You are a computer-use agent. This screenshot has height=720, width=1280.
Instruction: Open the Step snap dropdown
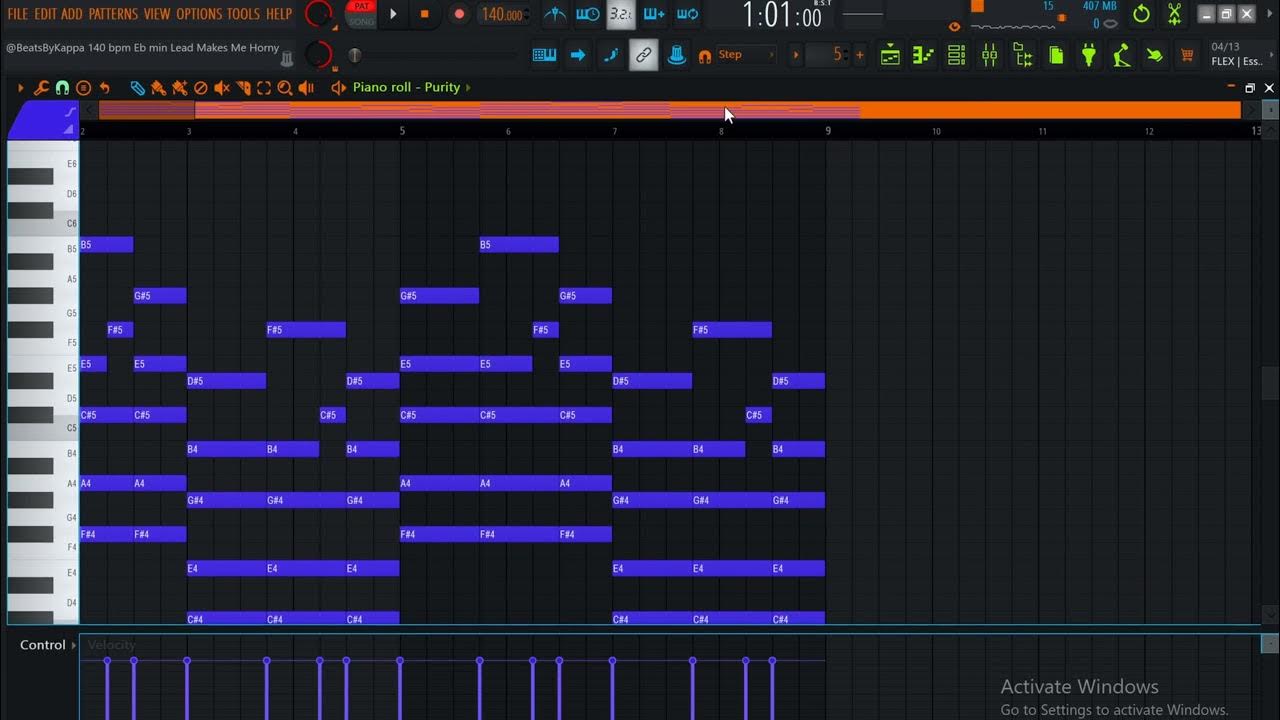coord(746,55)
